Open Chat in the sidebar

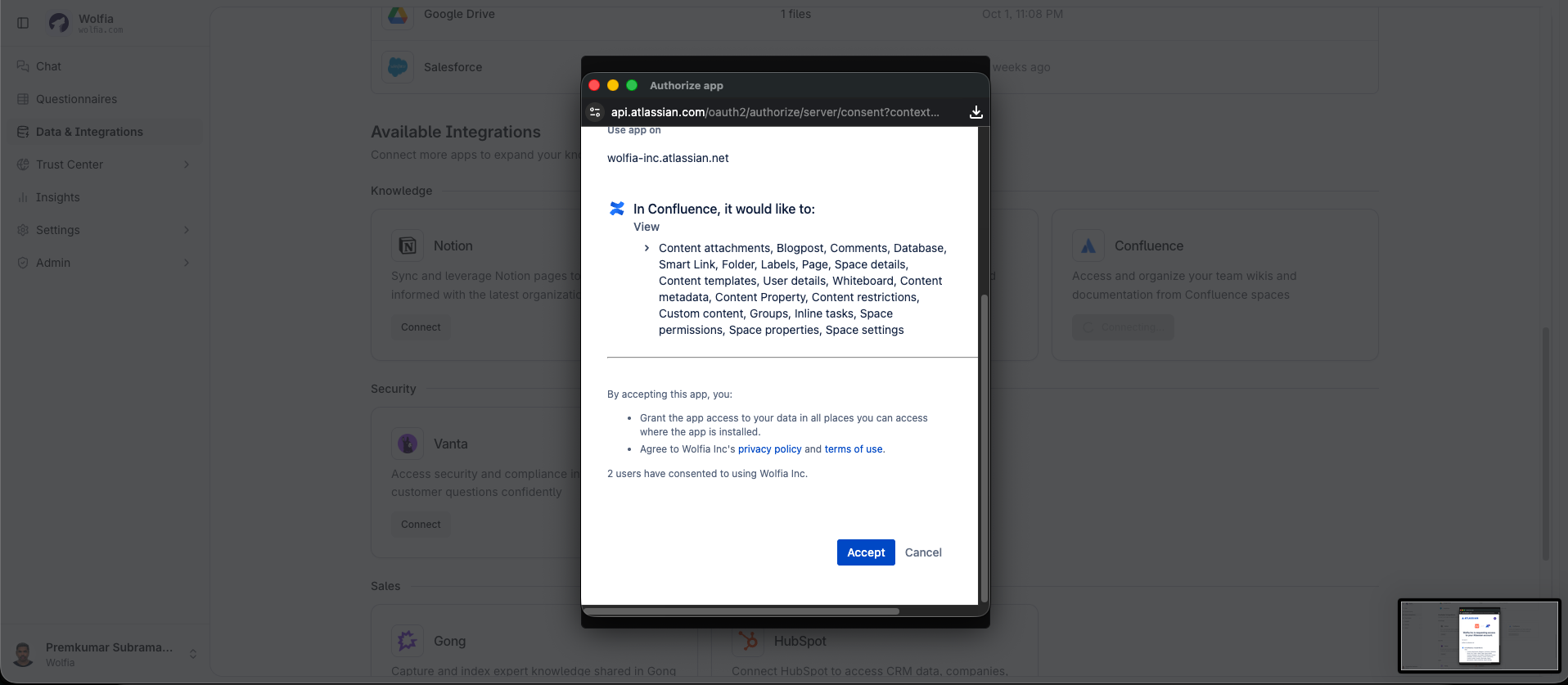pos(104,66)
